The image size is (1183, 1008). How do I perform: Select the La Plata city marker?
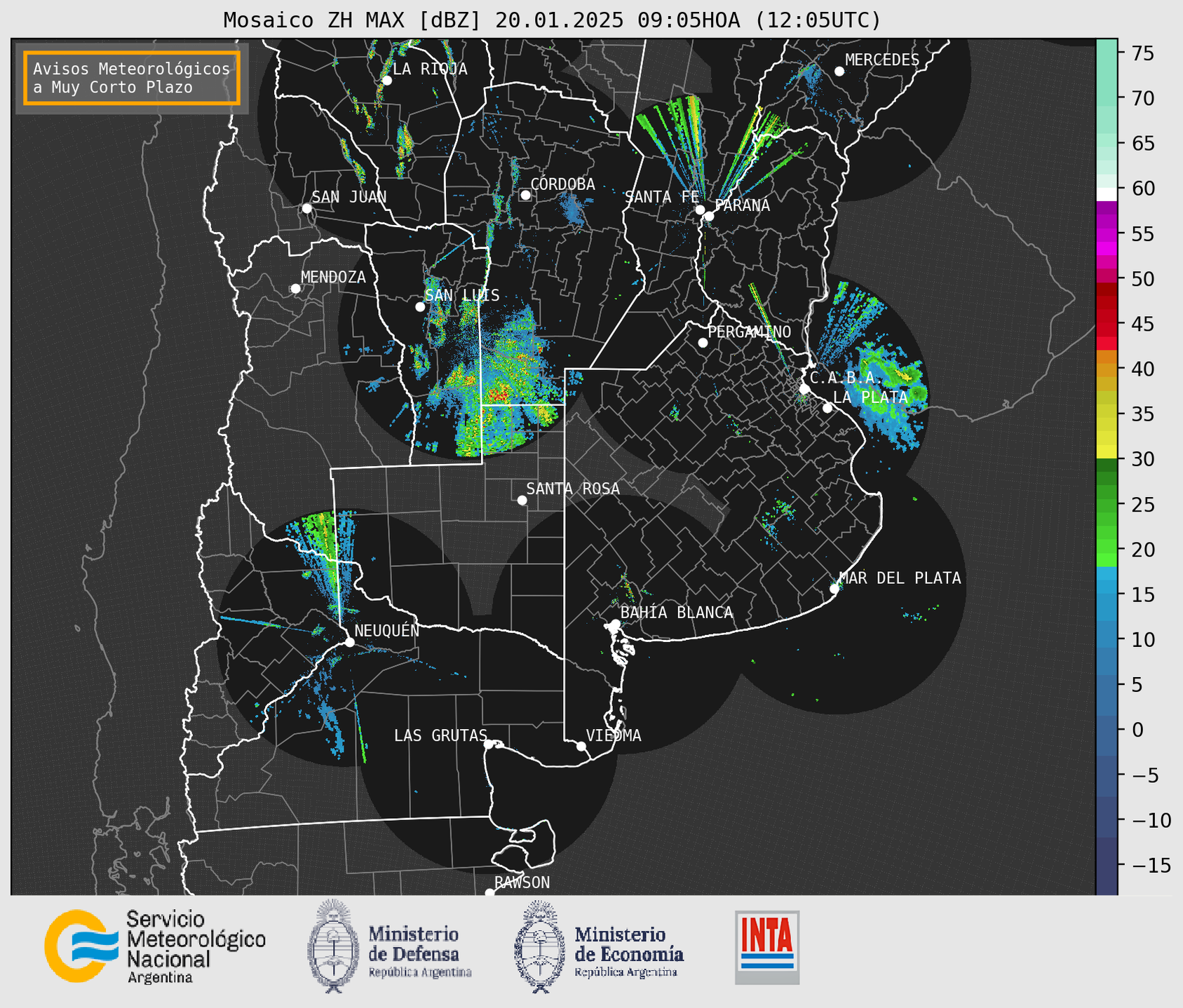pos(827,408)
